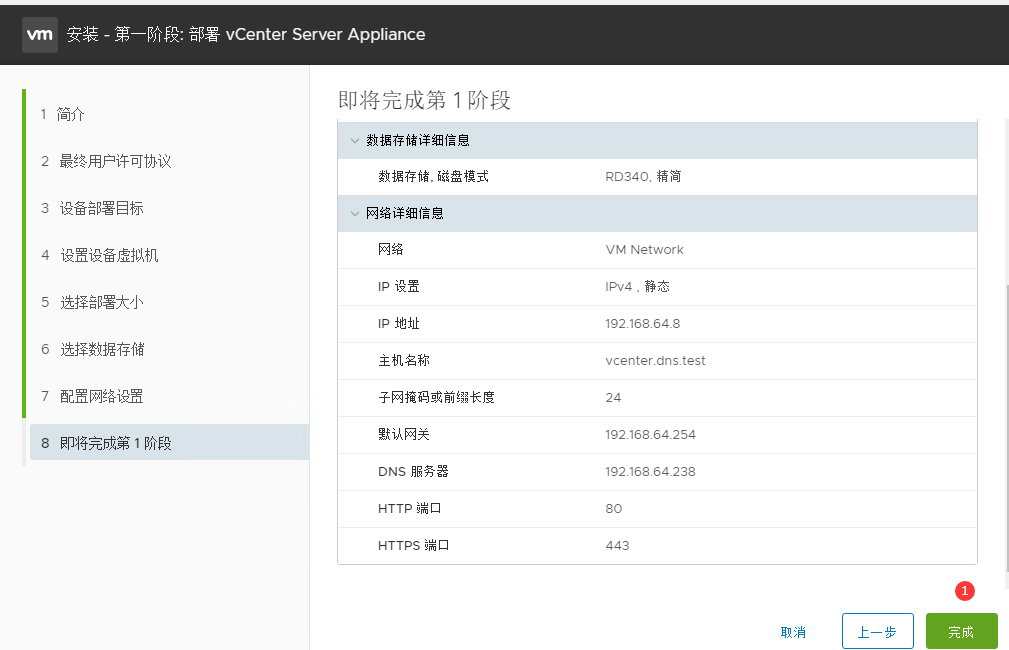Collapse the 数据存储详细信息 section
The width and height of the screenshot is (1009, 650).
(x=355, y=141)
